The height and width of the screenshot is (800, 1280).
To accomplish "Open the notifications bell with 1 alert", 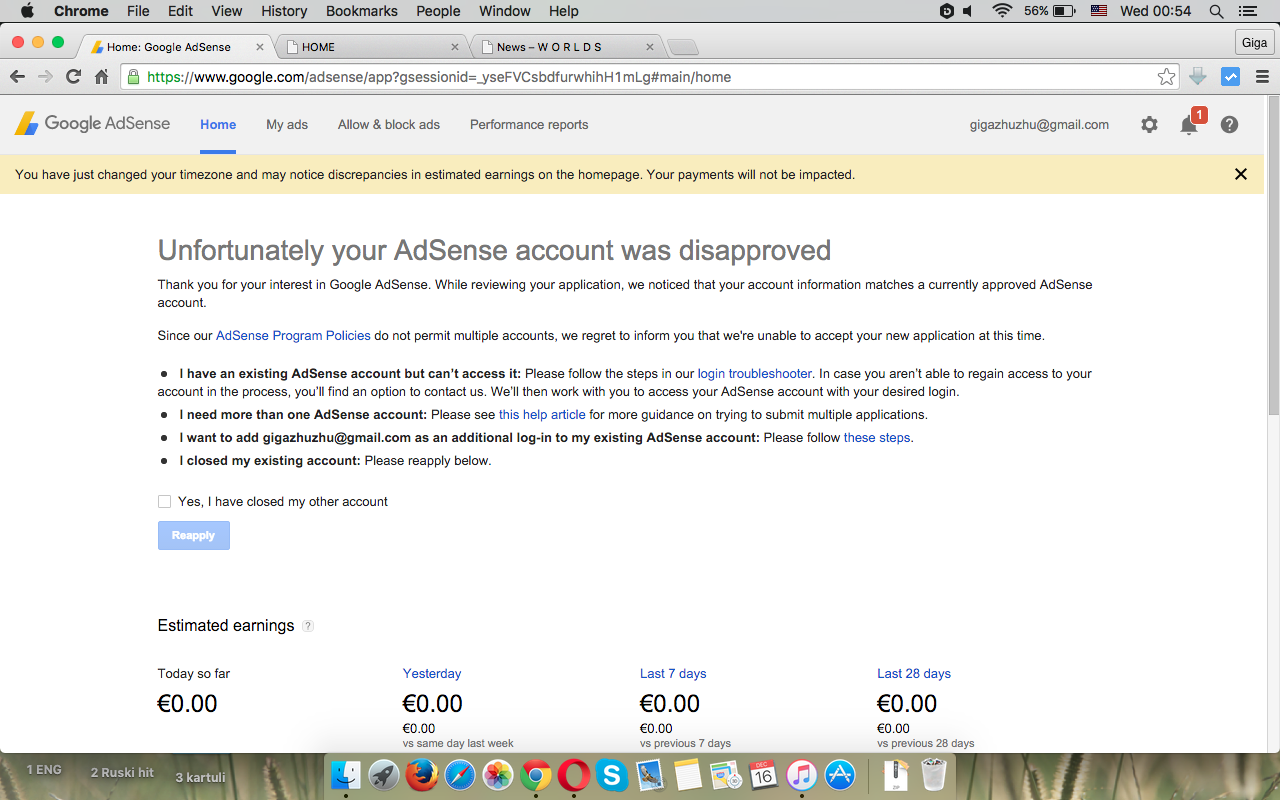I will (1190, 123).
